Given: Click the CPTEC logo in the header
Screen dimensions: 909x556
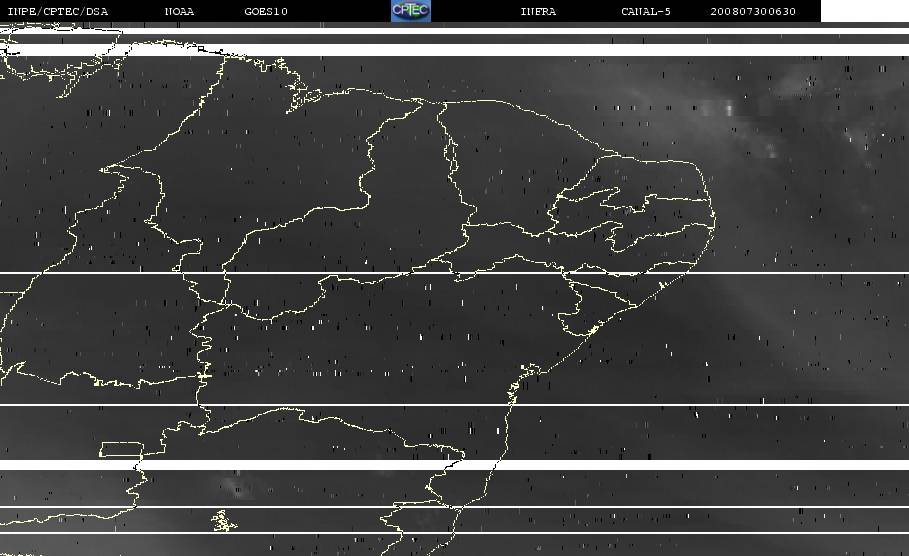Looking at the screenshot, I should (x=410, y=11).
